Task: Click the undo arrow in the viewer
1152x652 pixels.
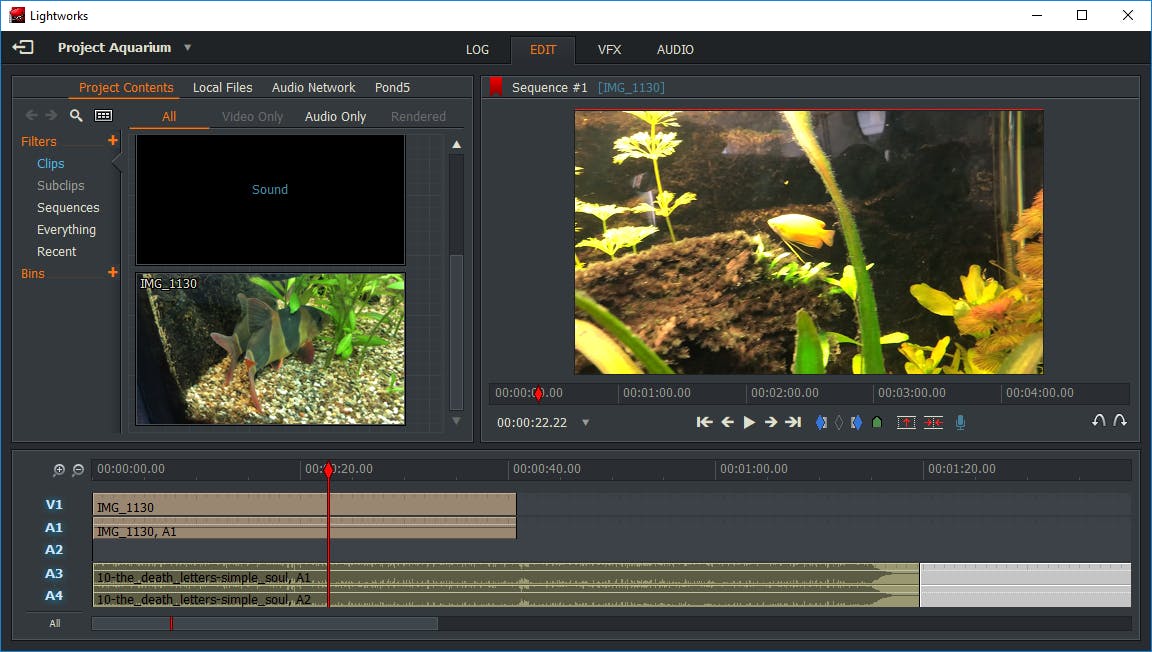Action: [1098, 421]
